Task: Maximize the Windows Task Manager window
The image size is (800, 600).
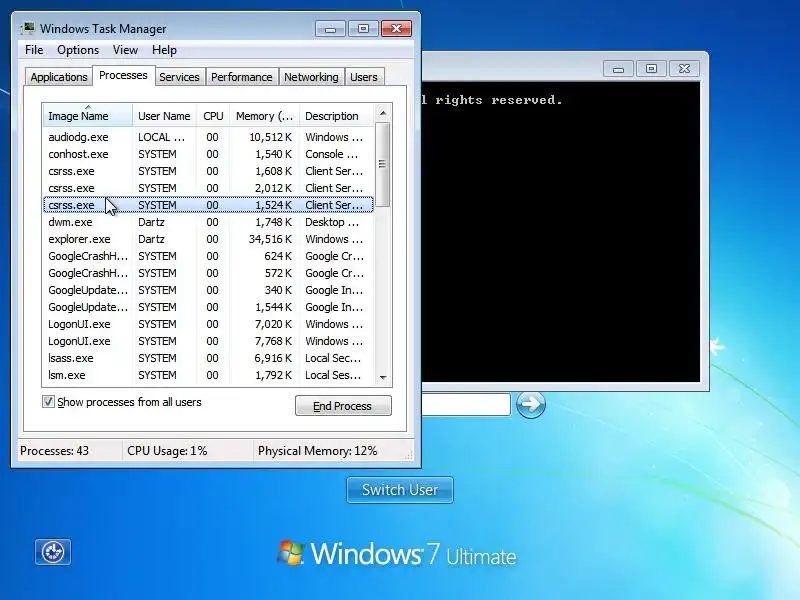Action: (363, 29)
